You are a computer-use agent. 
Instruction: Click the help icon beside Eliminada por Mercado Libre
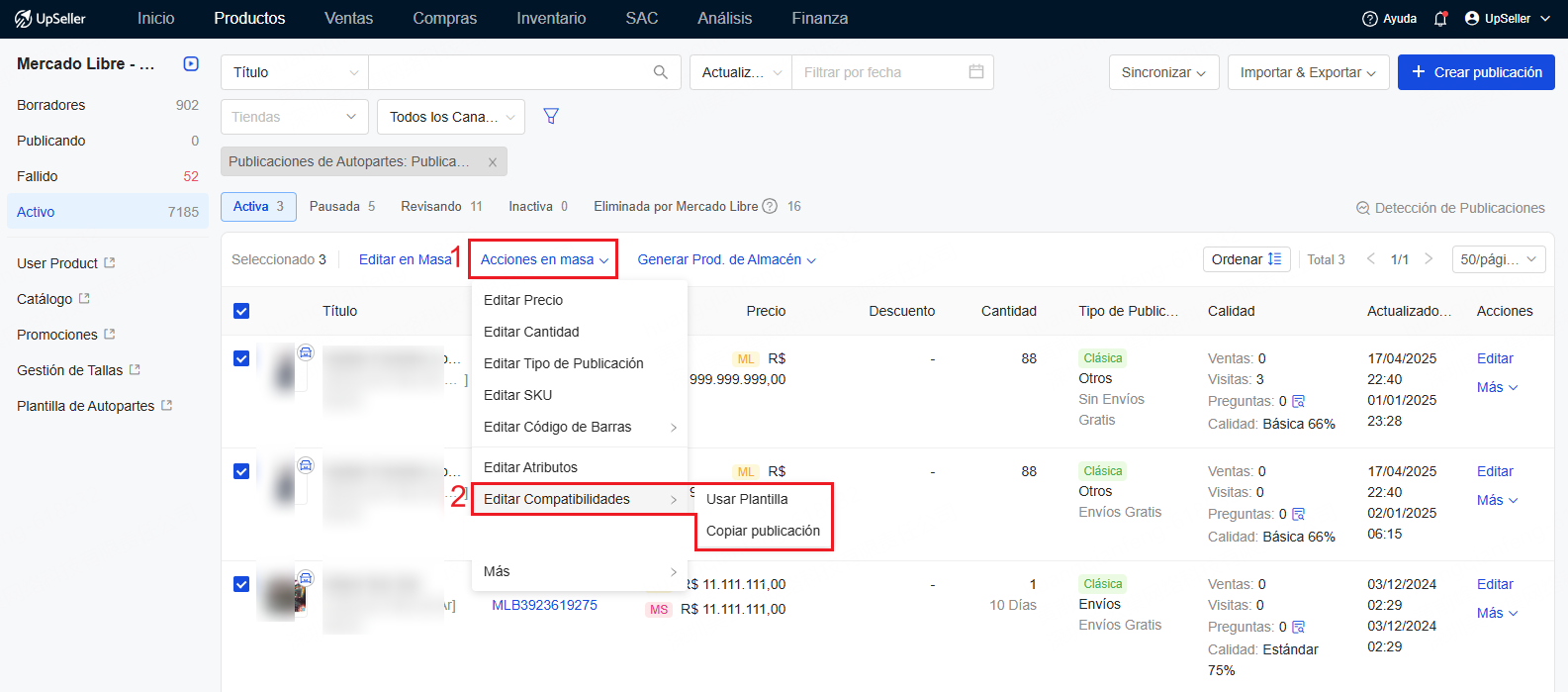pyautogui.click(x=770, y=207)
